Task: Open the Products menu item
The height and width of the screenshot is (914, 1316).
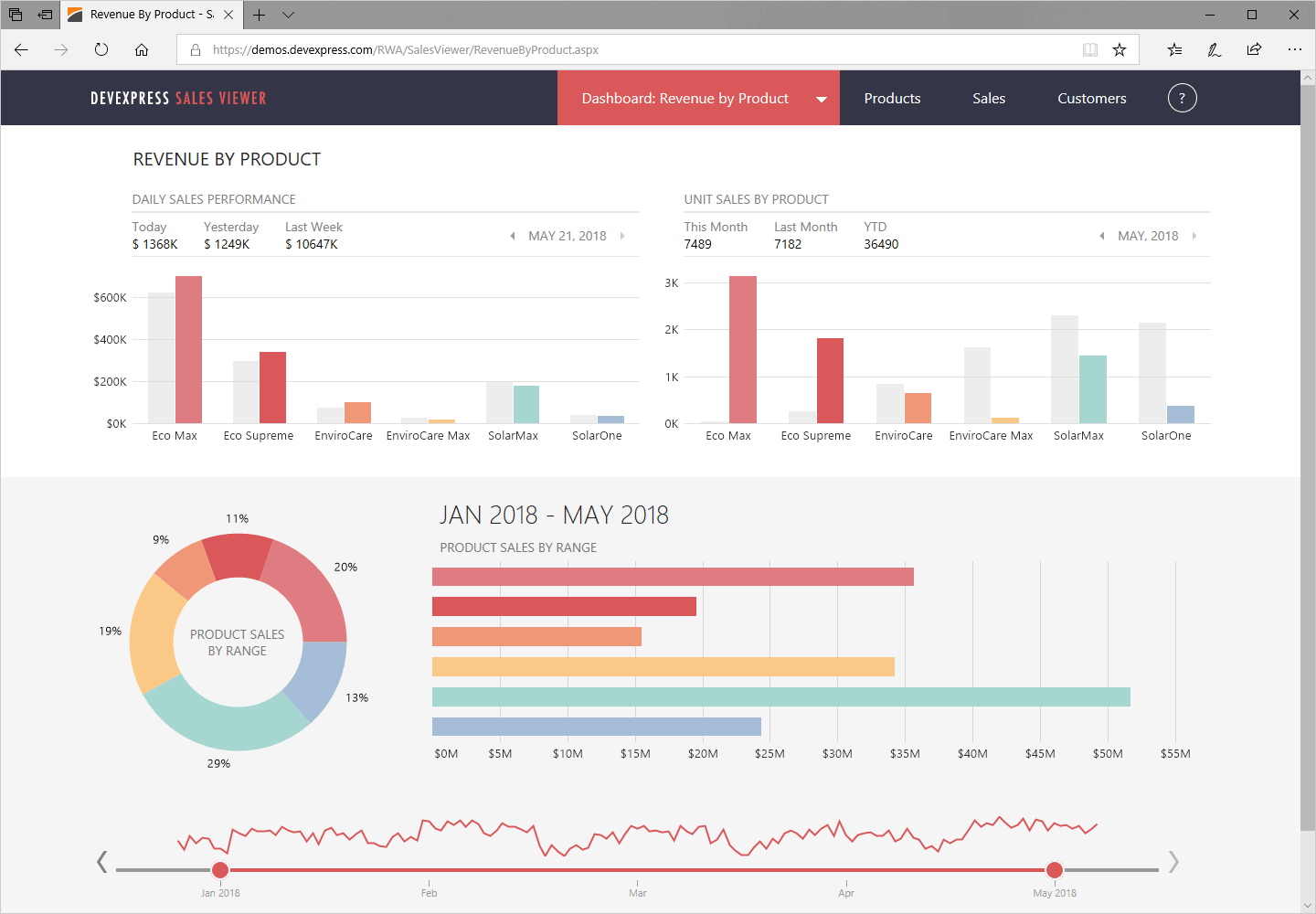Action: point(892,98)
